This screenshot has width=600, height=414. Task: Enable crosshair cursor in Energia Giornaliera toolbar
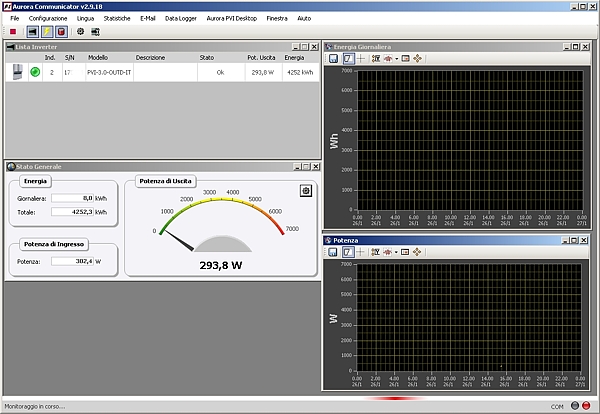360,59
